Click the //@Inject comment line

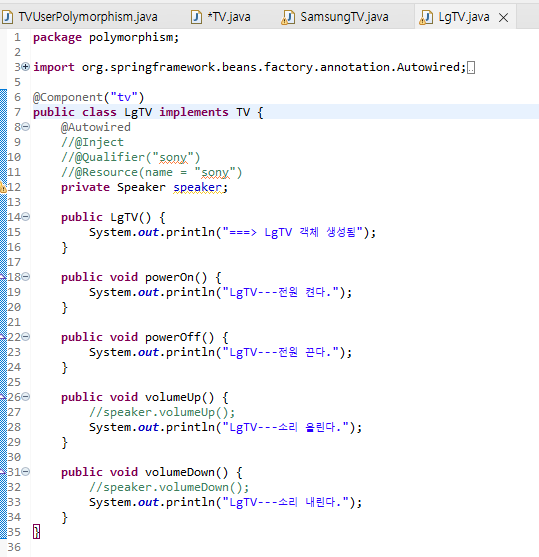pos(92,142)
